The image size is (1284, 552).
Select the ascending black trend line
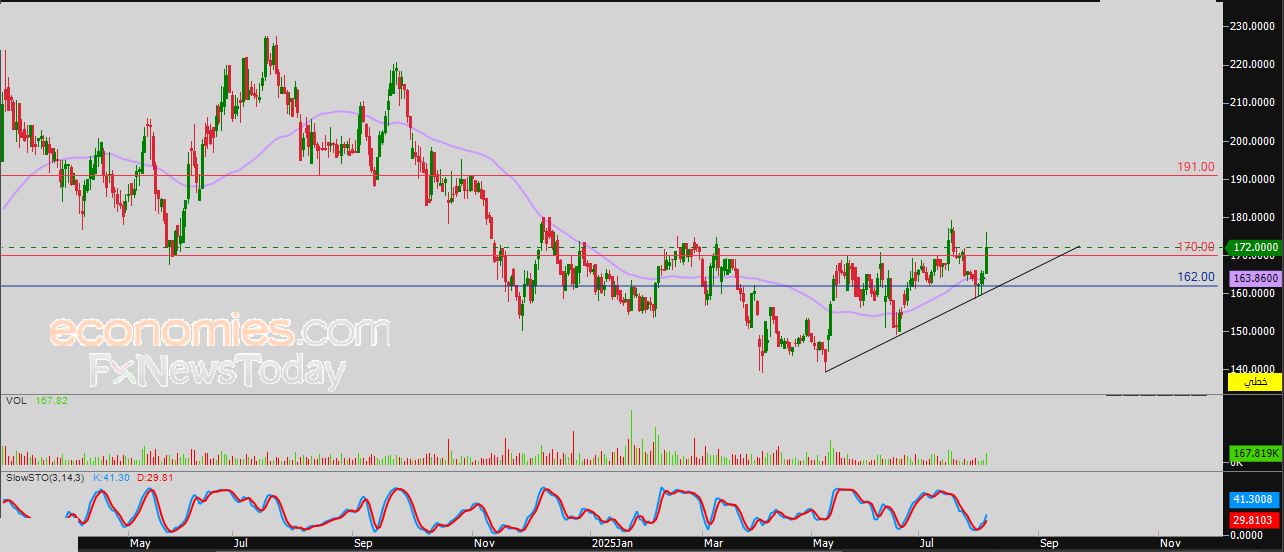(952, 309)
